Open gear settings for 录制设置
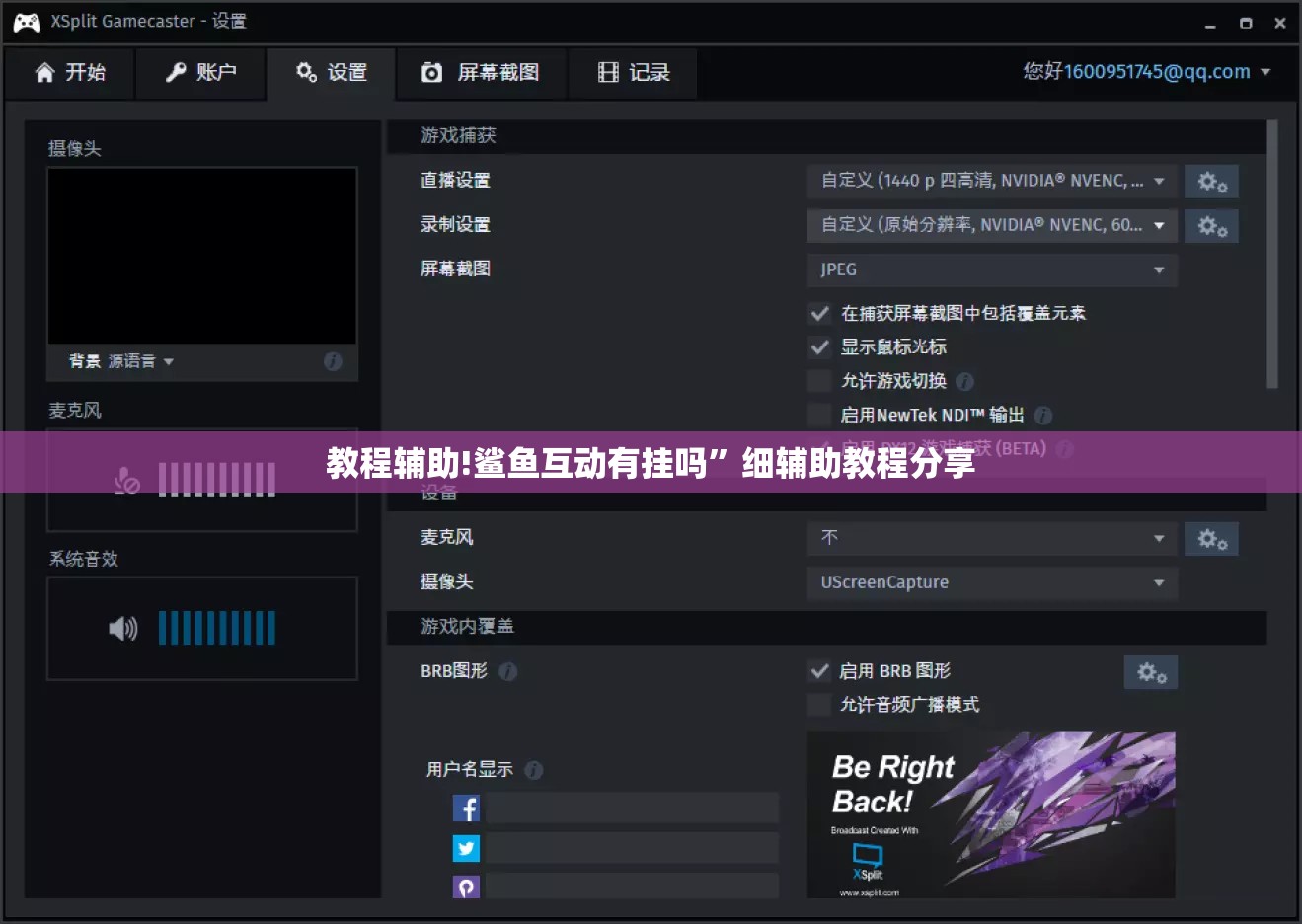Viewport: 1302px width, 924px height. coord(1211,226)
